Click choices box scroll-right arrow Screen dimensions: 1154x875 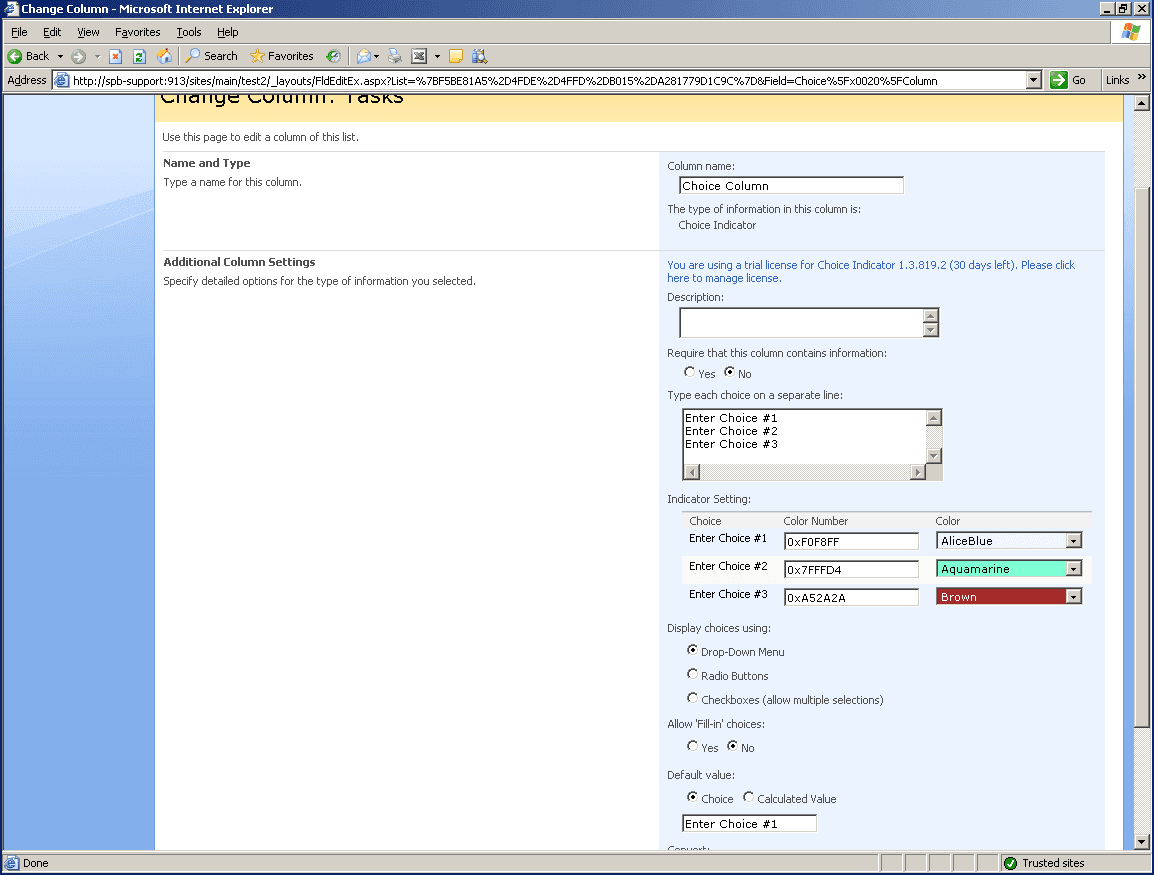[x=918, y=472]
